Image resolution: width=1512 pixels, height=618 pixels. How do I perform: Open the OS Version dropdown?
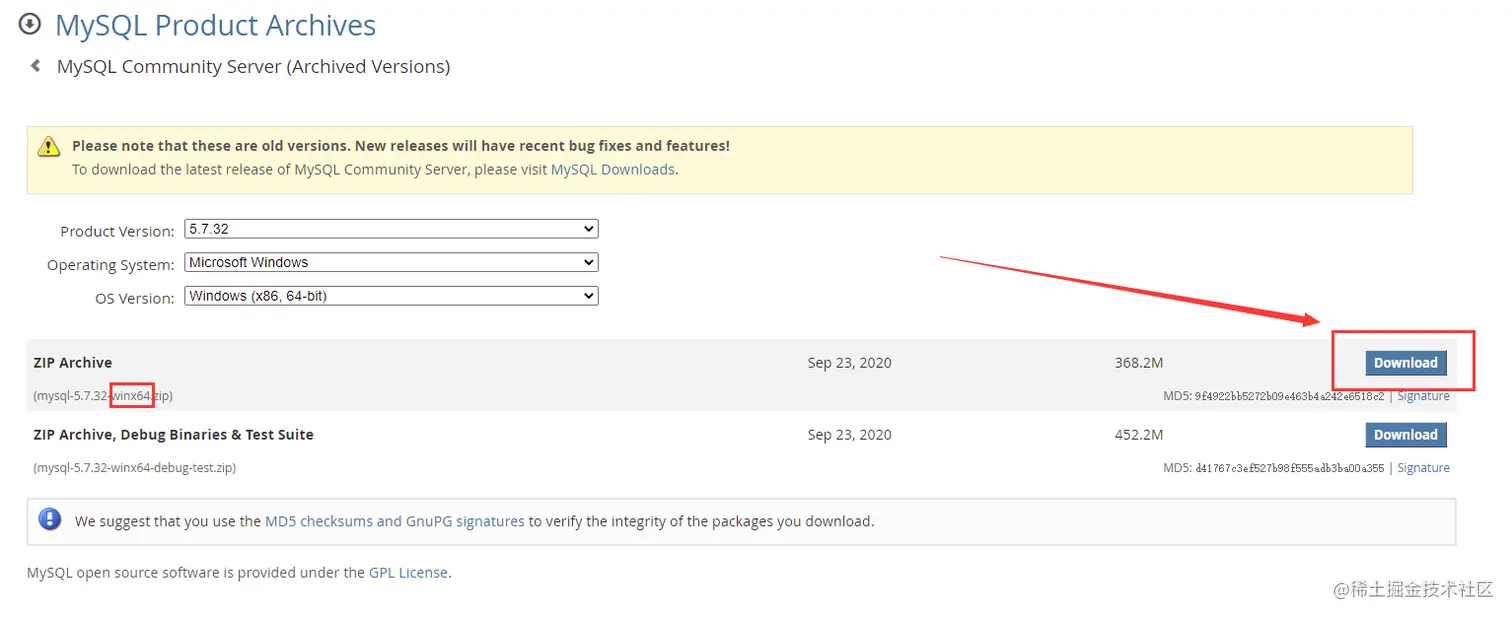tap(391, 296)
